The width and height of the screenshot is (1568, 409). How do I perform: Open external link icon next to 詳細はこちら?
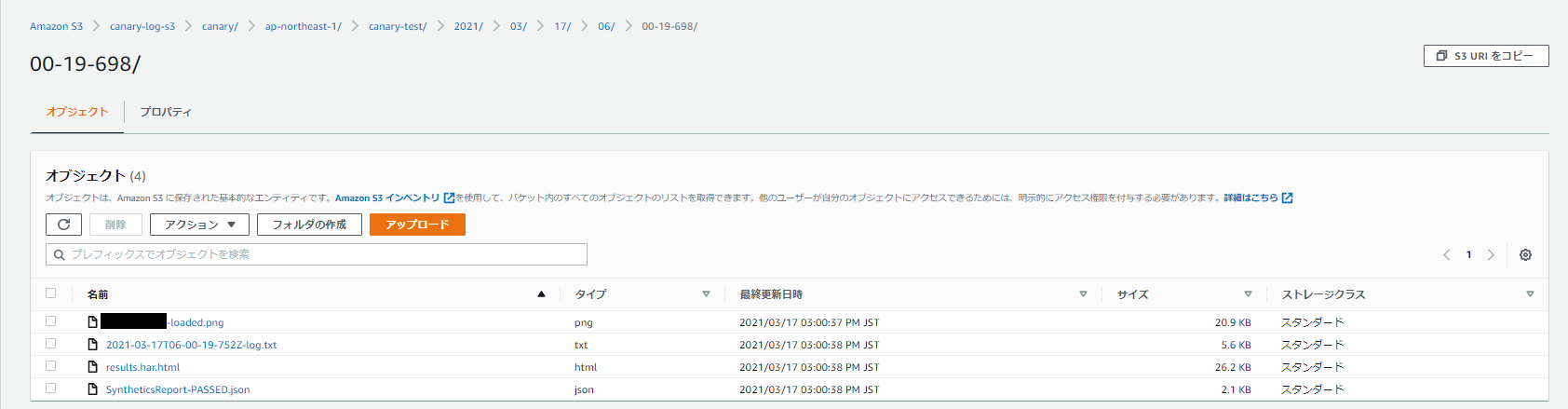click(1288, 198)
